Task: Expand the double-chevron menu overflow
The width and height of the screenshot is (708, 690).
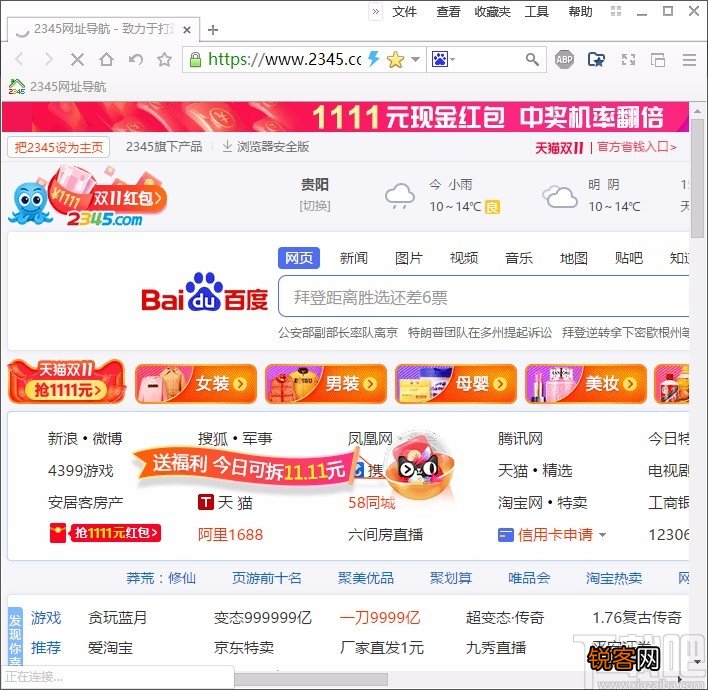Action: point(376,12)
